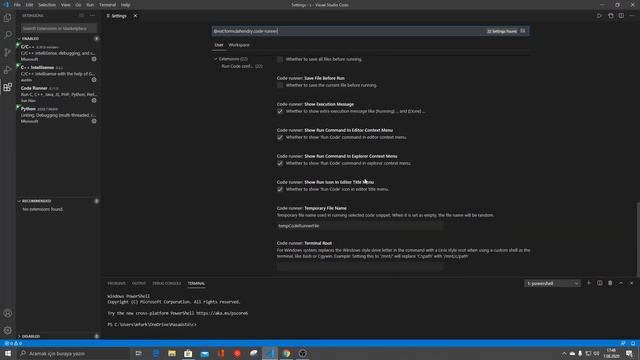
Task: Toggle Show Execution Message checkbox
Action: (280, 111)
